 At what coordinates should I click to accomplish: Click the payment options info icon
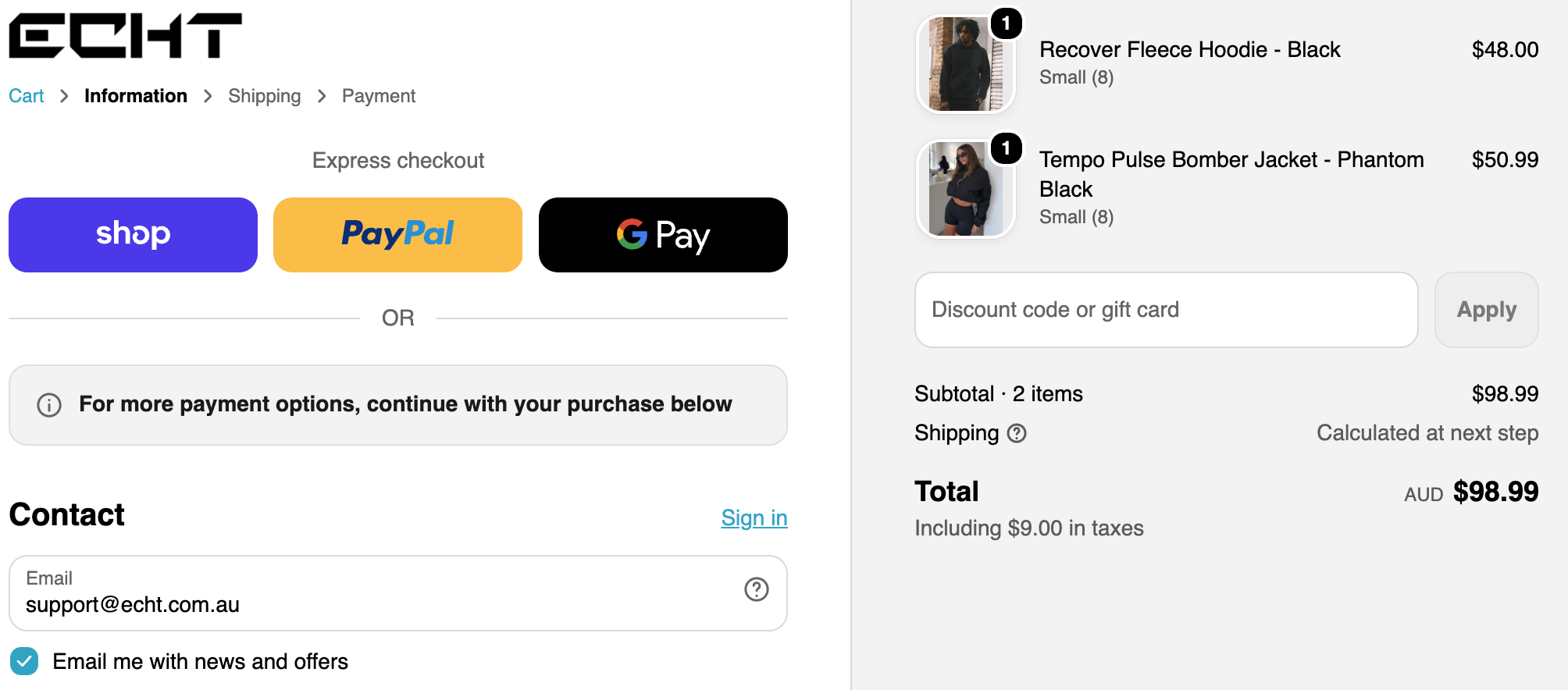point(49,405)
